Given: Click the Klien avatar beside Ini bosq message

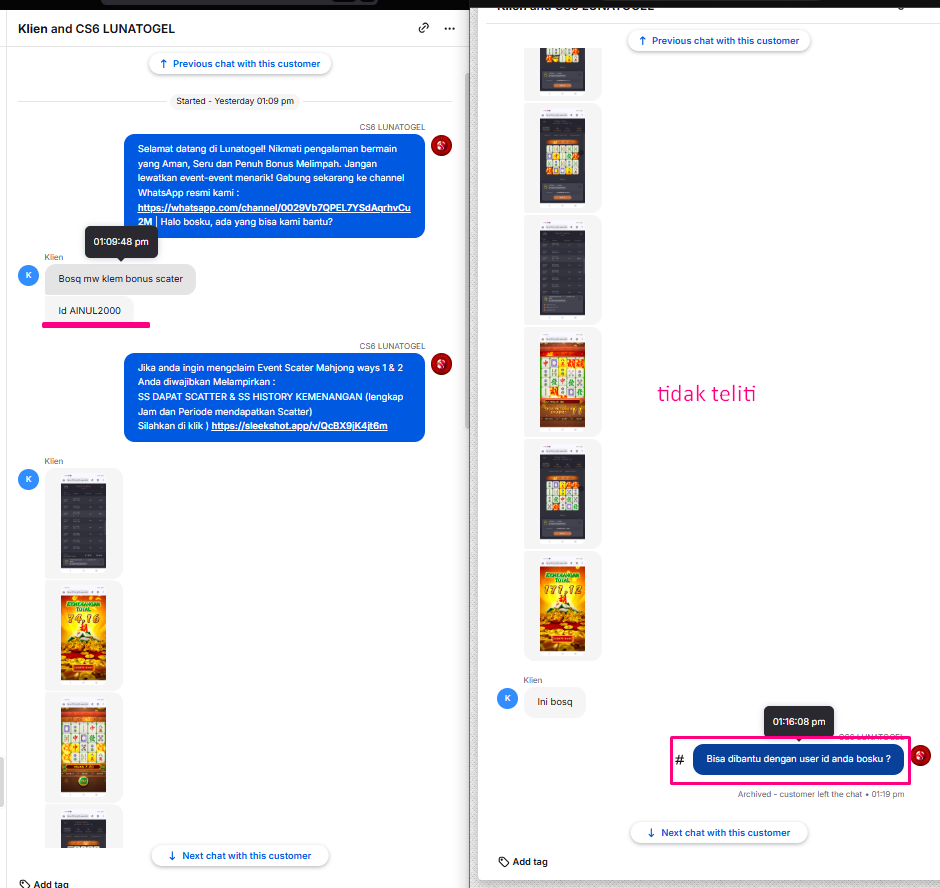Looking at the screenshot, I should (507, 698).
